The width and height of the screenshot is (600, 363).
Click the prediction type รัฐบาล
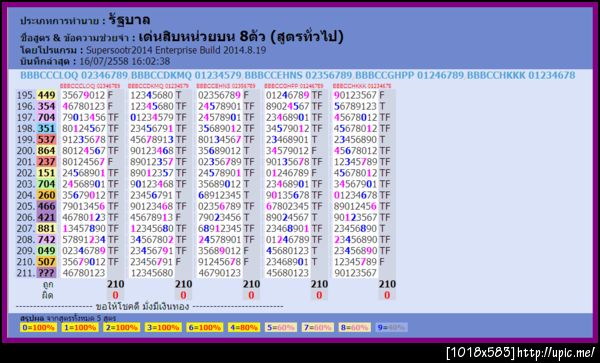129,20
